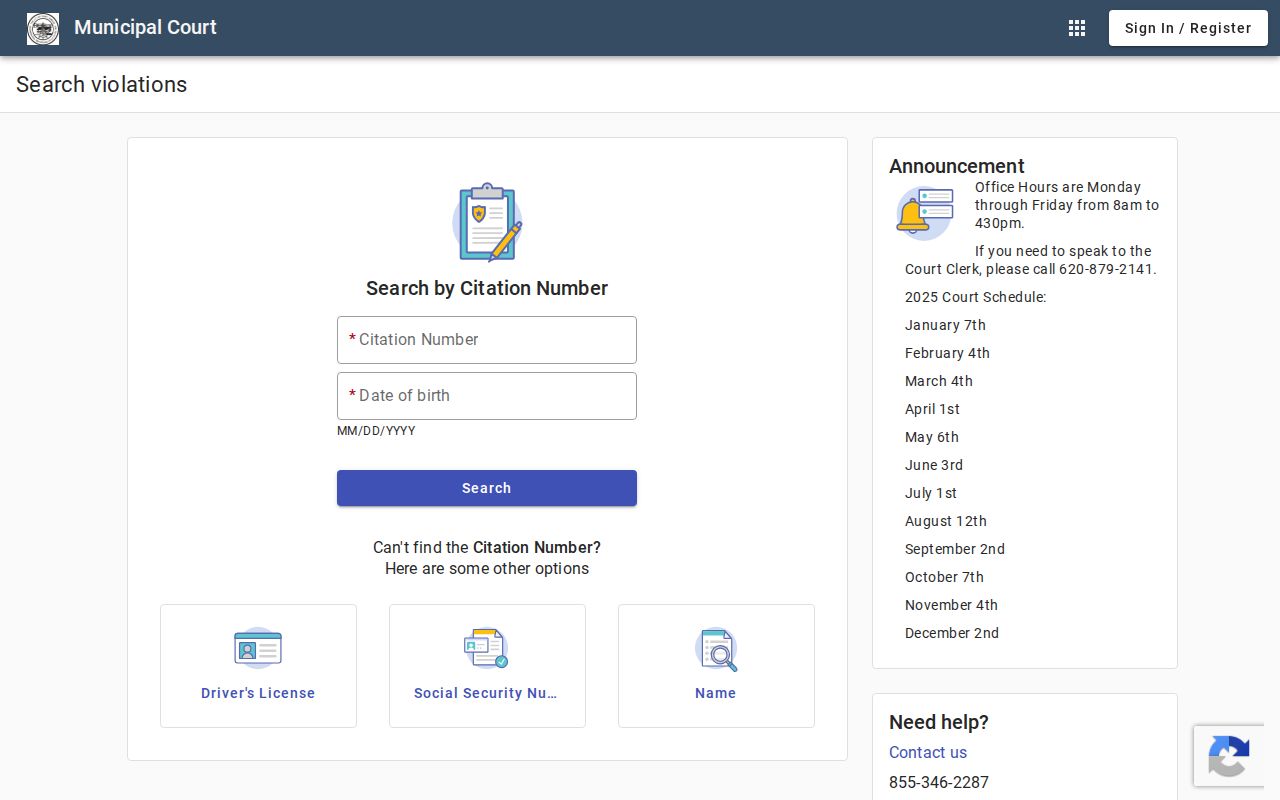Screen dimensions: 1280x800
Task: Click the blue Search button
Action: coord(487,488)
